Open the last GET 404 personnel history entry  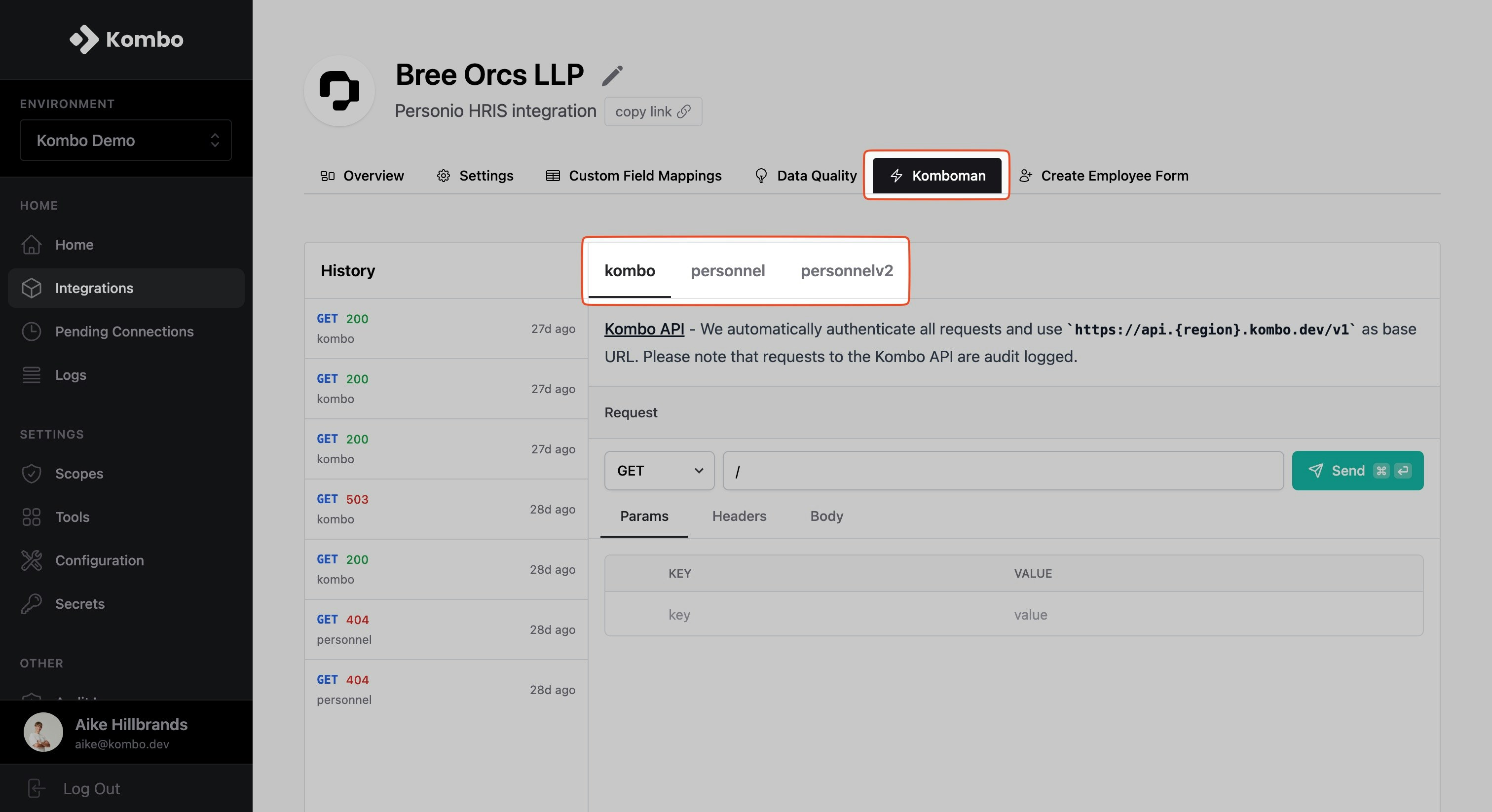coord(446,690)
